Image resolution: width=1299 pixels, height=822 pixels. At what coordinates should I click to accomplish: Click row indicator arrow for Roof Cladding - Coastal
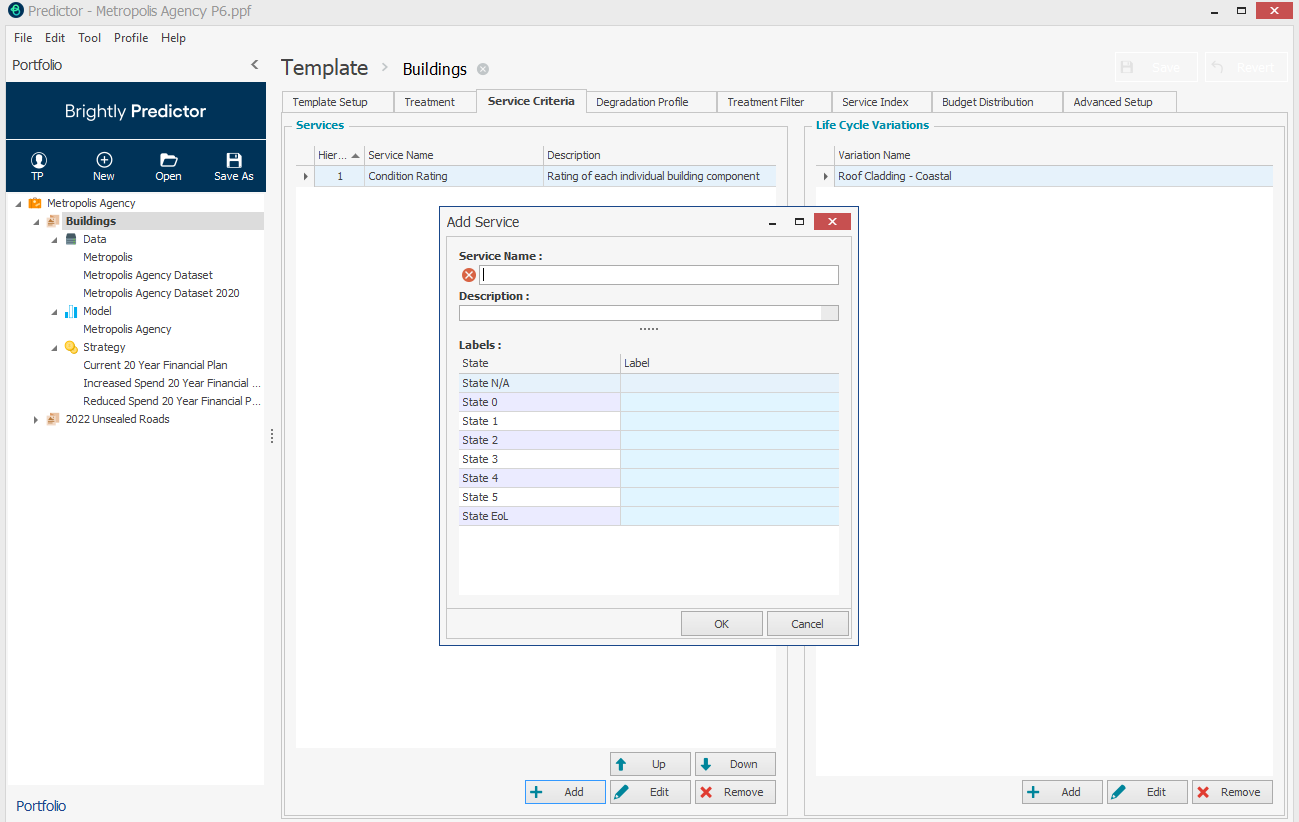[x=825, y=176]
